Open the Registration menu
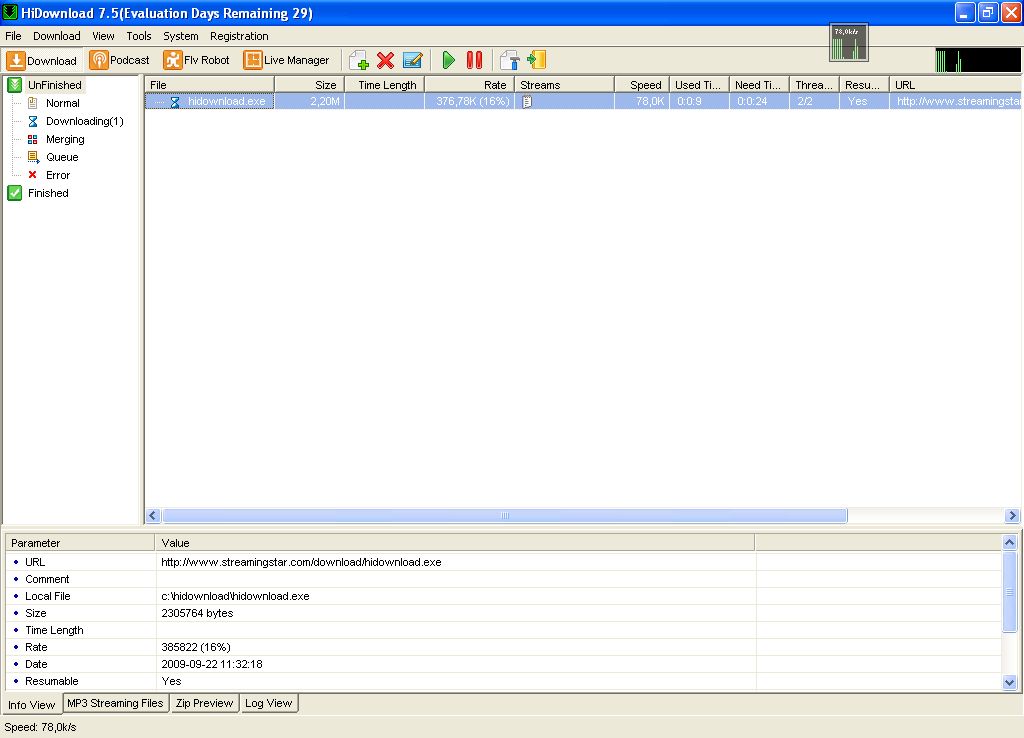 pyautogui.click(x=239, y=36)
